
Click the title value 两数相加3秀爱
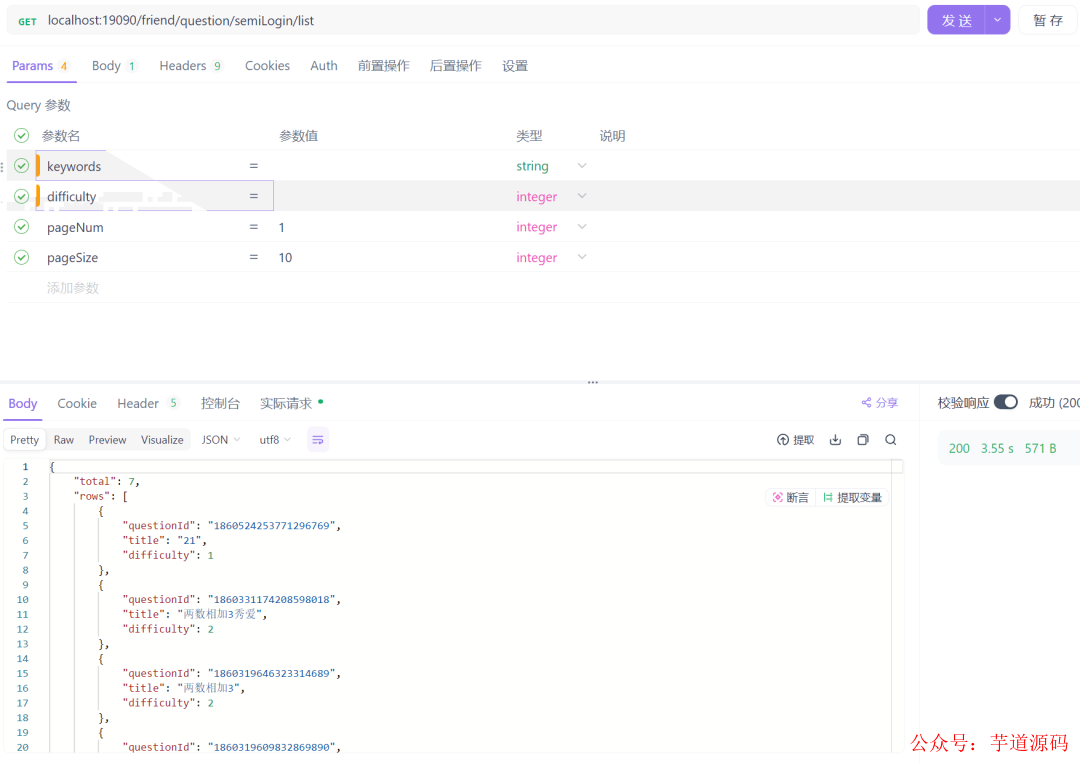(x=220, y=614)
